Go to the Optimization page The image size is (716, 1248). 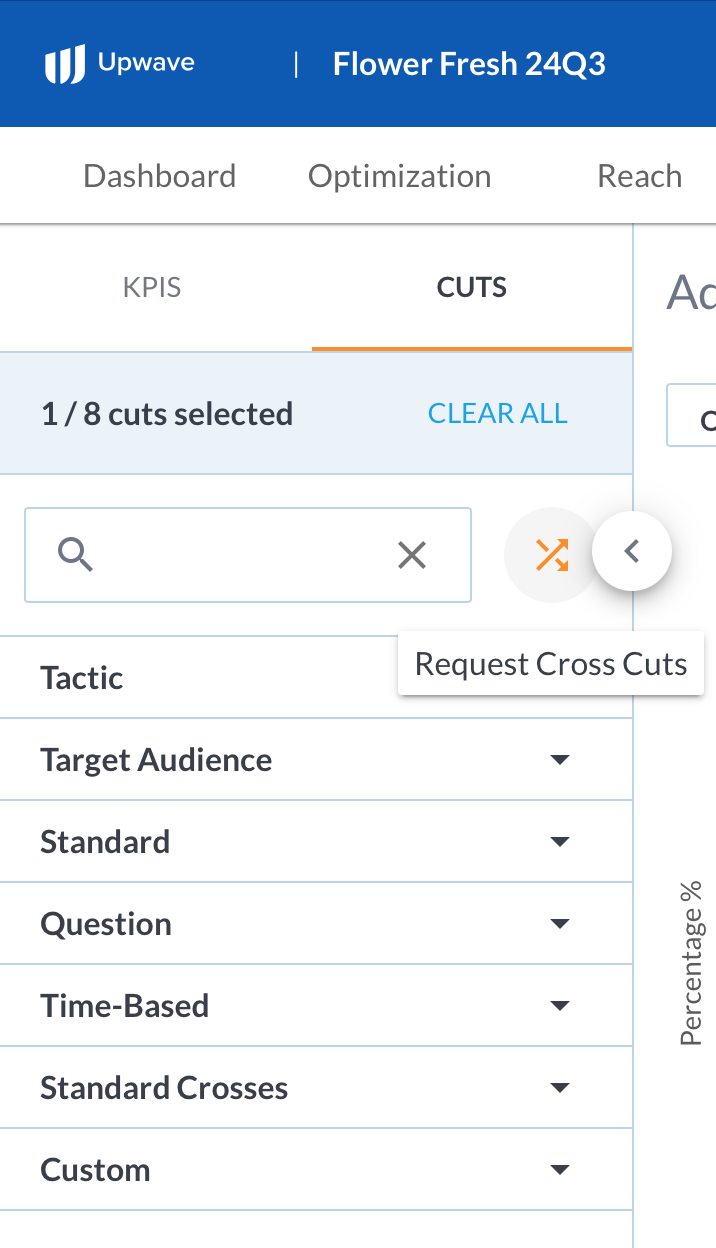pyautogui.click(x=399, y=176)
